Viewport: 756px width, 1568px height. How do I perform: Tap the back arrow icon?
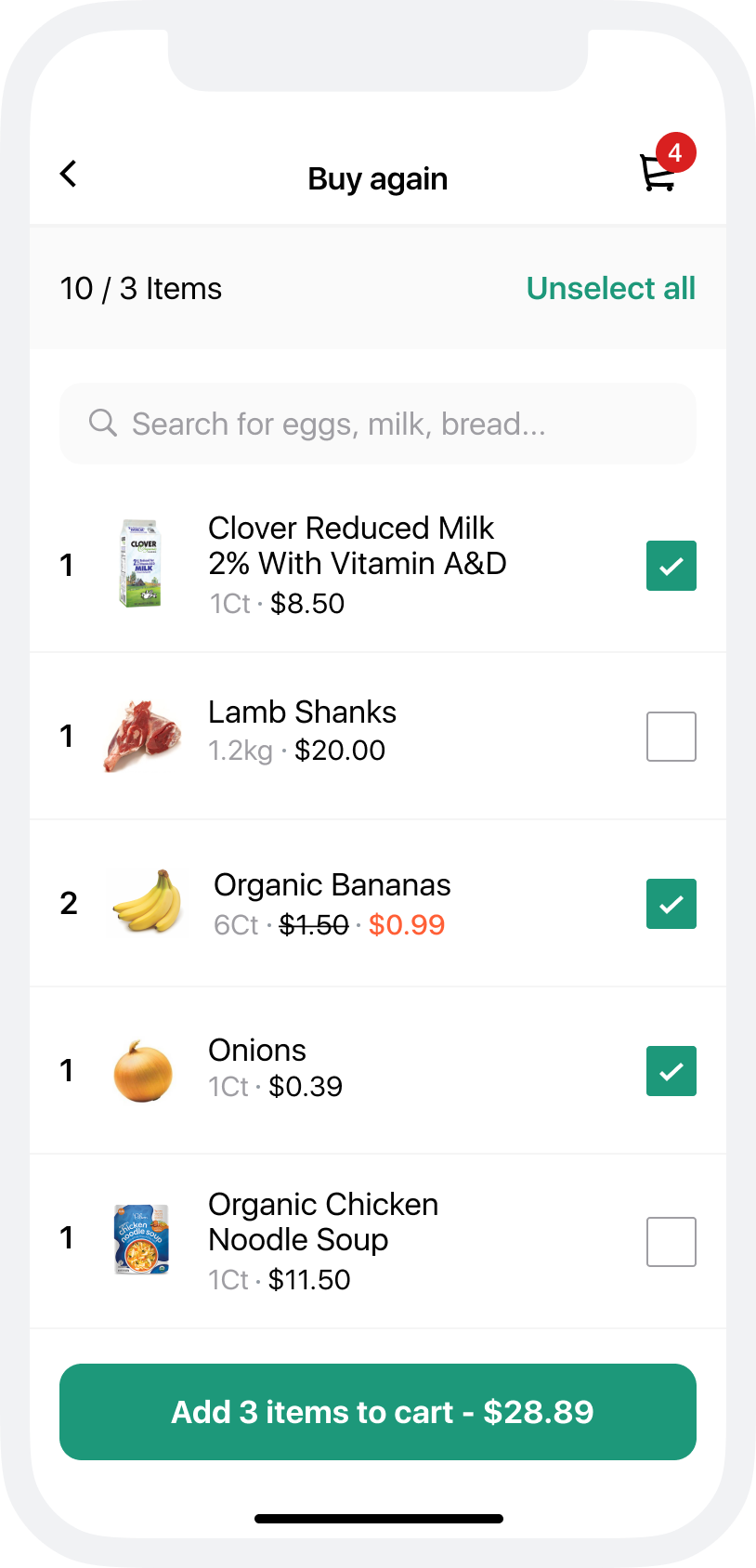tap(69, 174)
